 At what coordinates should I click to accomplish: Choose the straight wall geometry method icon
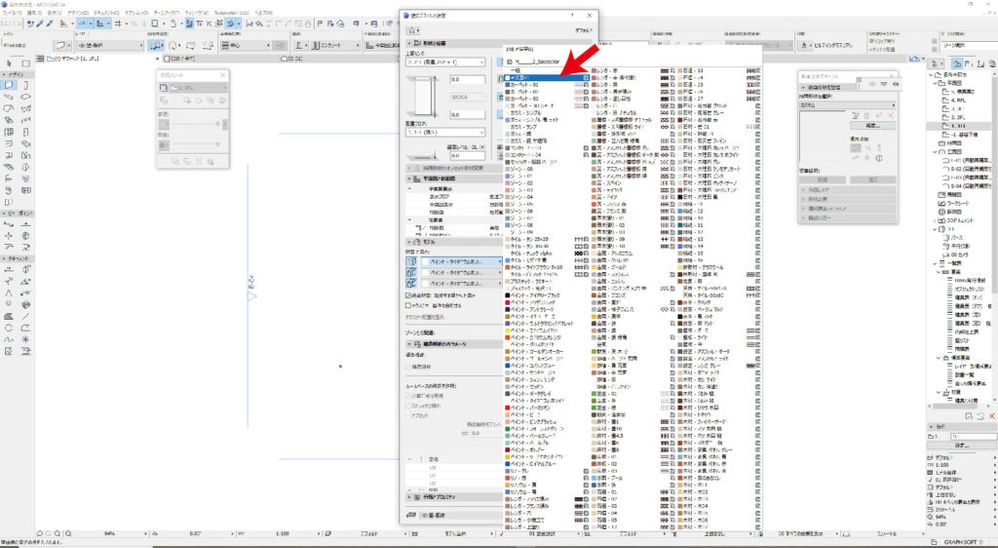[156, 46]
